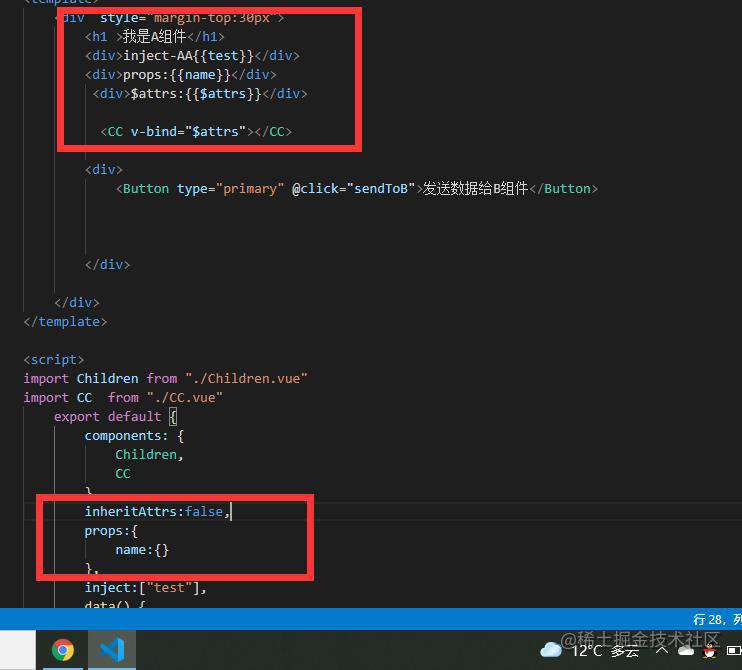Click the inject-AA{{test}} div line

[x=192, y=56]
